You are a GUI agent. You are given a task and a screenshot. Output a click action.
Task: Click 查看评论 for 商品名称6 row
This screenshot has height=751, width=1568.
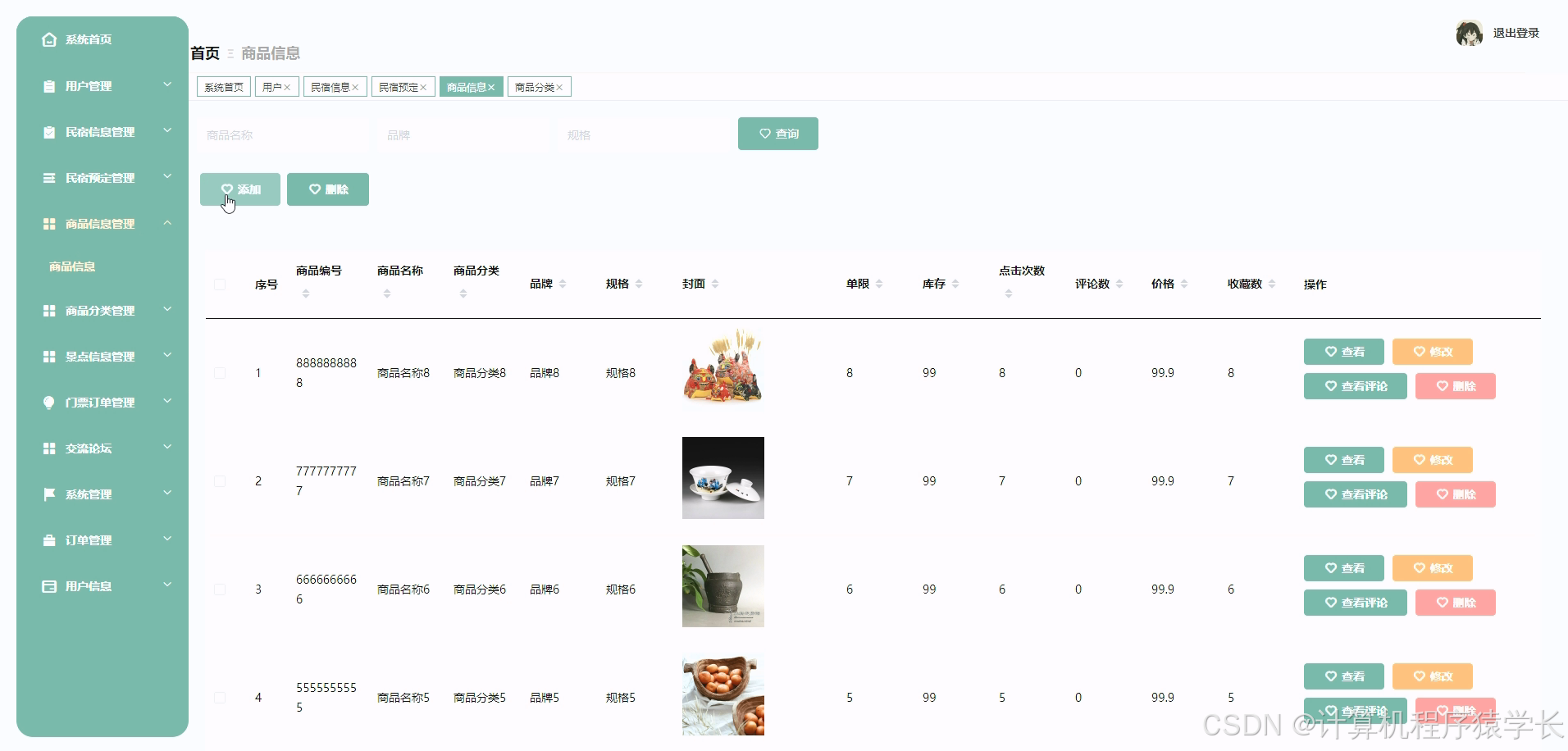[1356, 603]
